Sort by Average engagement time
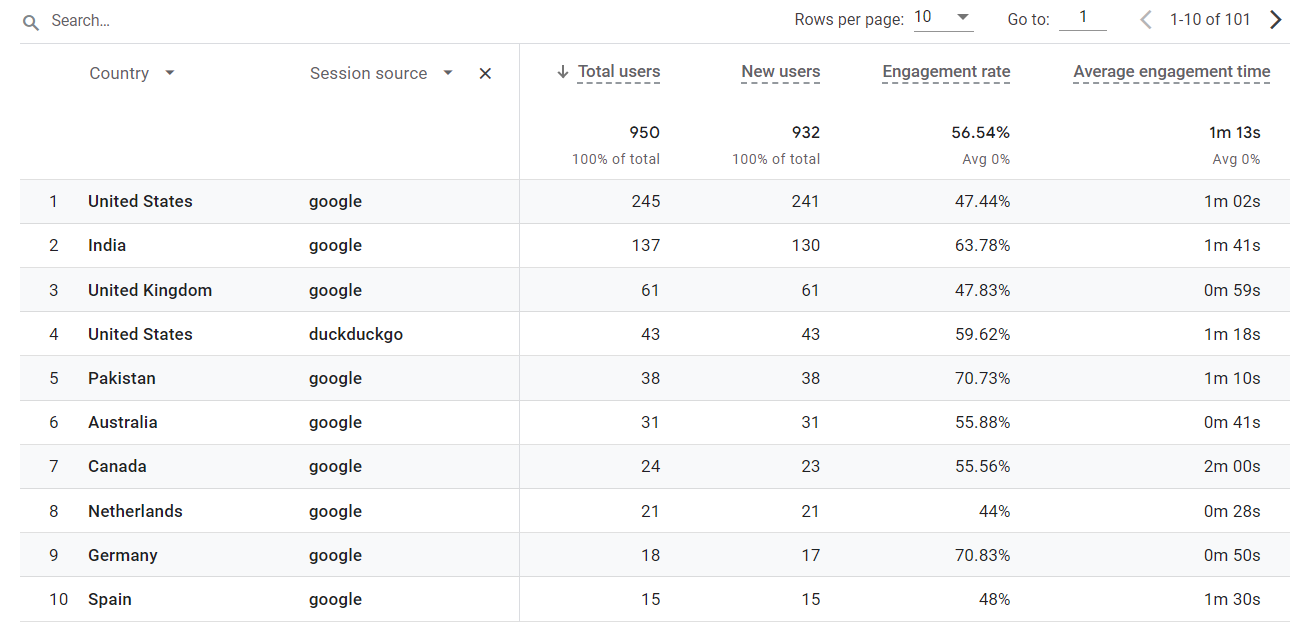Screen dimensions: 1315x631 [x=1171, y=71]
